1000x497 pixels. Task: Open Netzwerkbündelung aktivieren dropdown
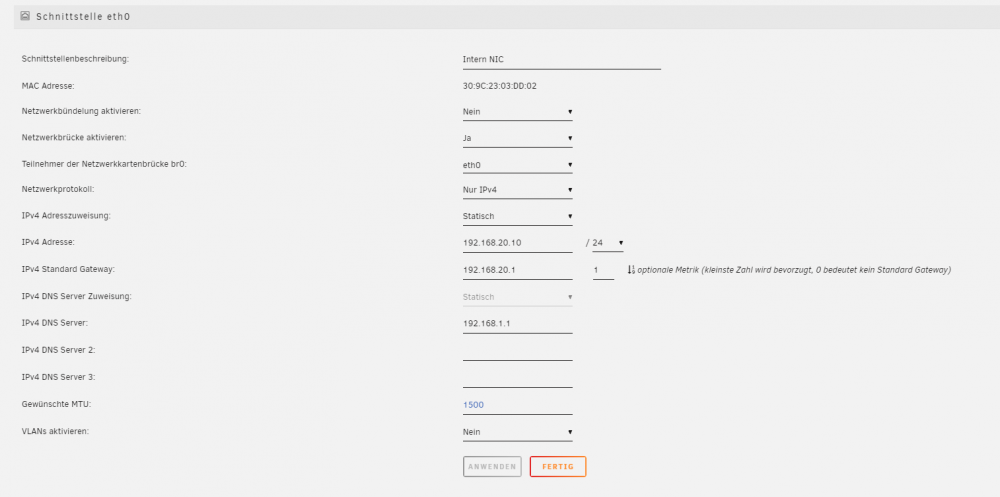pyautogui.click(x=518, y=112)
